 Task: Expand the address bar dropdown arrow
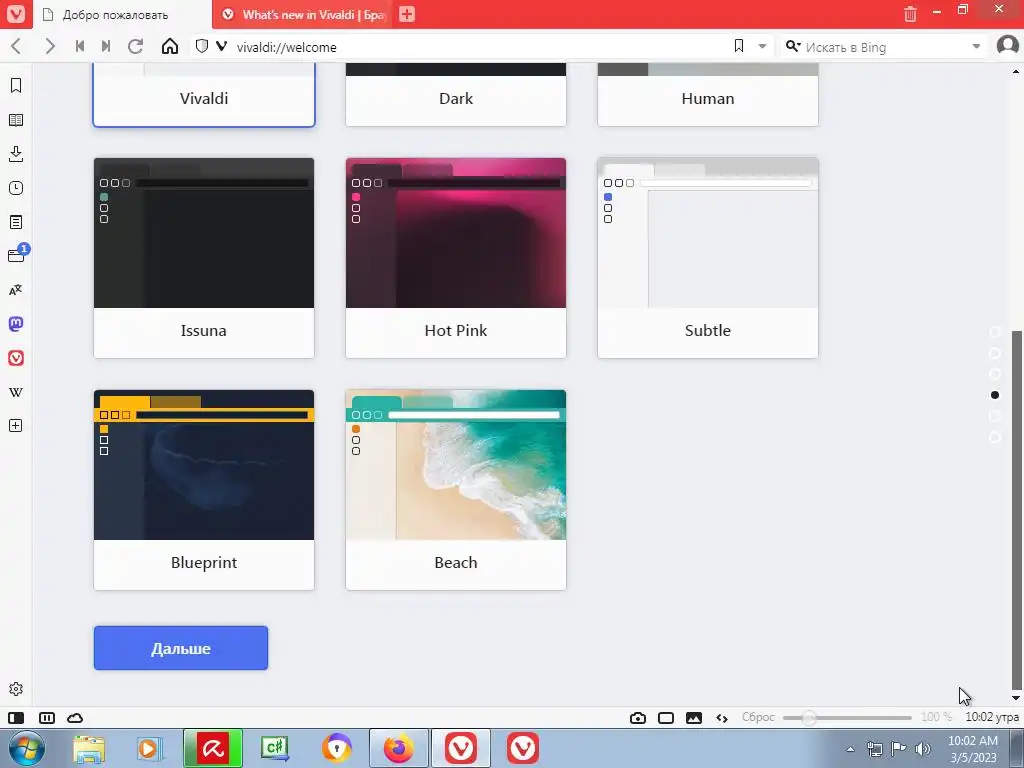762,46
